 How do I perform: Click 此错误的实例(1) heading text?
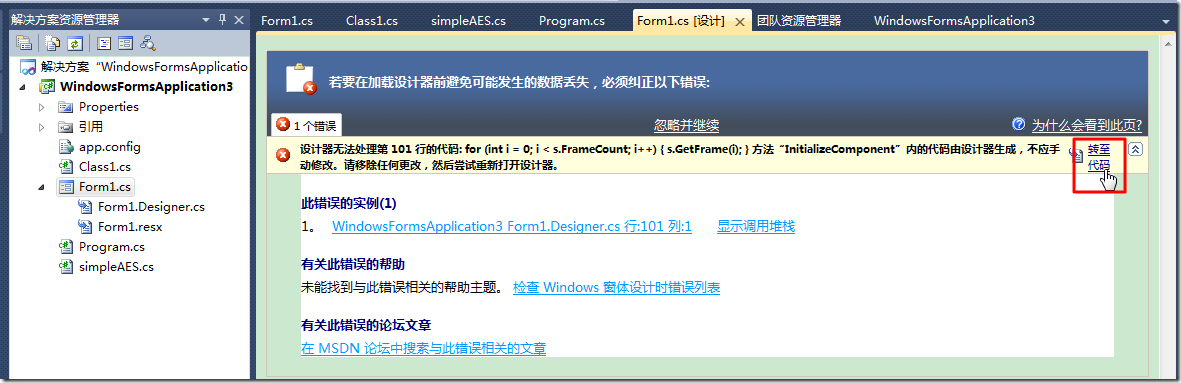(x=348, y=203)
